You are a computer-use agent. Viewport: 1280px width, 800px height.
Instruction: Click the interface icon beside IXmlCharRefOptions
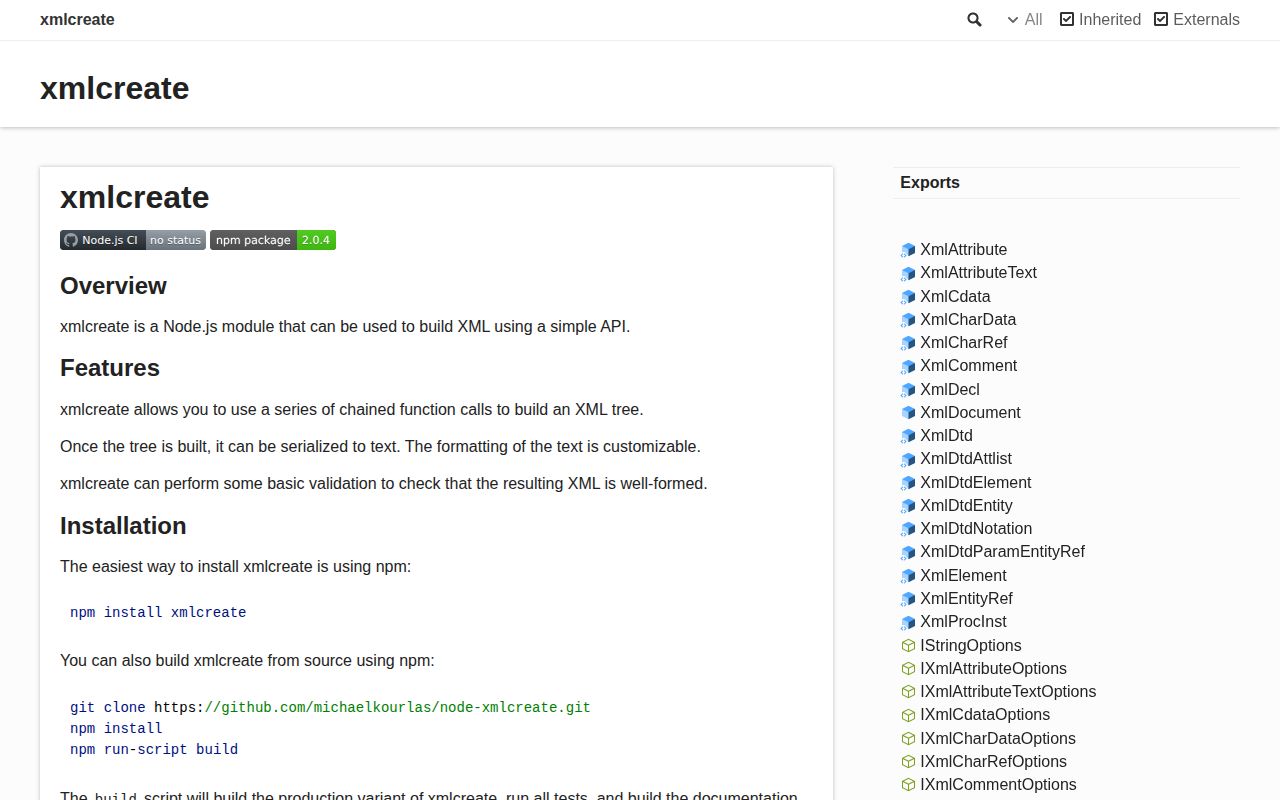(x=908, y=762)
